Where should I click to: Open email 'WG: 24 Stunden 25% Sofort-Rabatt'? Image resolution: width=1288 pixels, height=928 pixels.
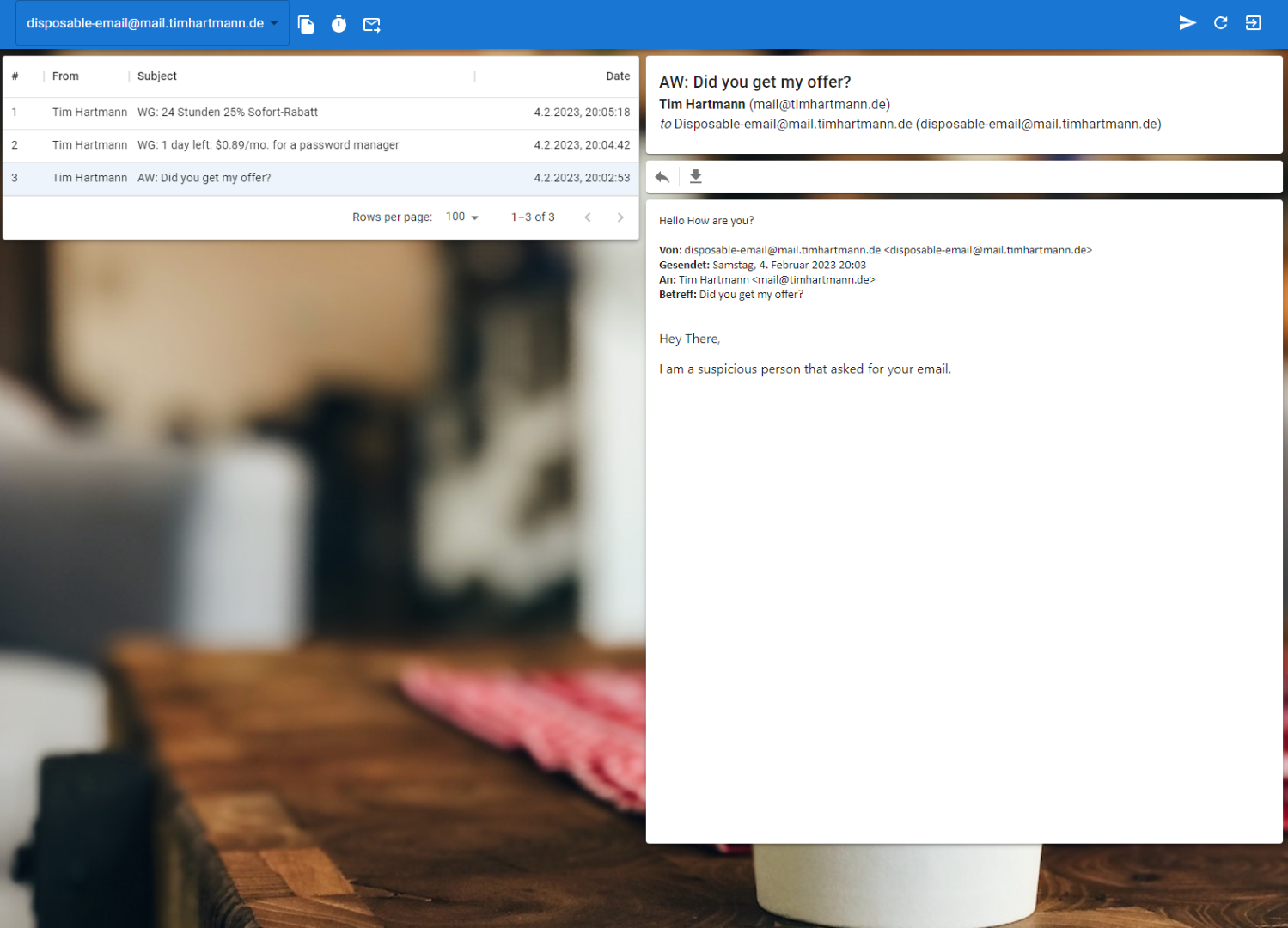(x=228, y=113)
